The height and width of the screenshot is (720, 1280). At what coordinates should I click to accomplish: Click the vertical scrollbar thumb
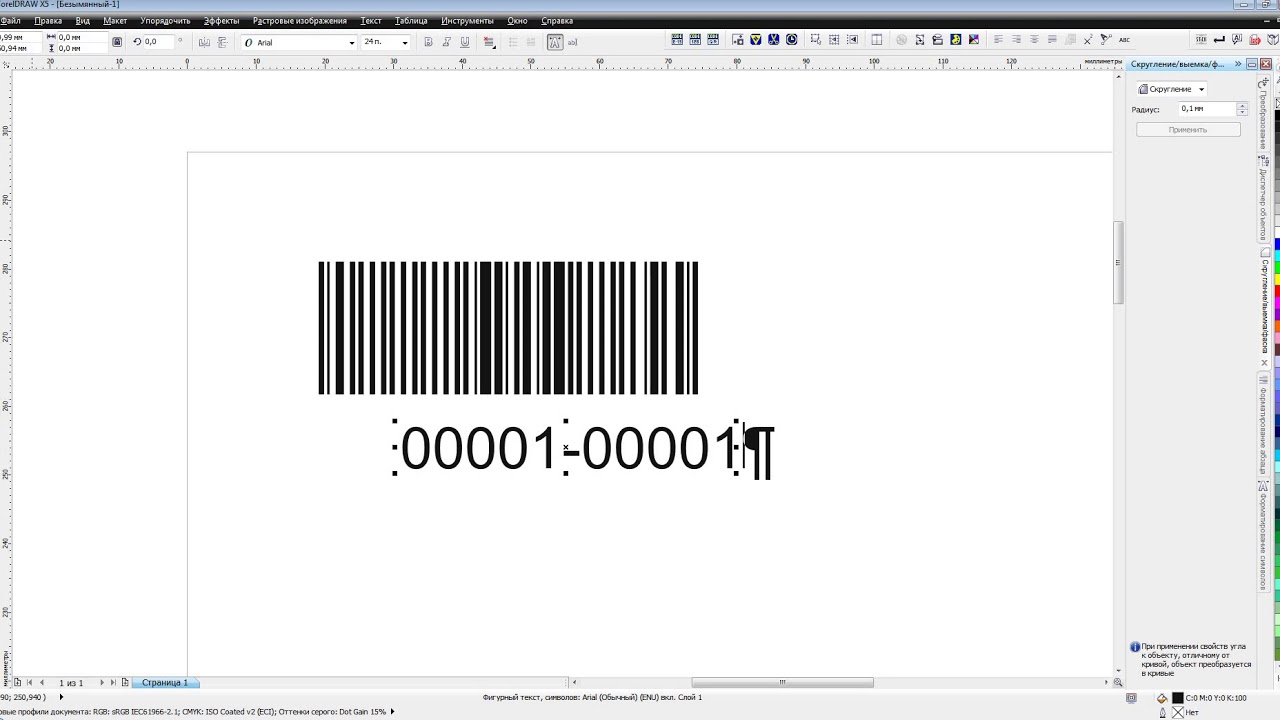pos(1118,263)
